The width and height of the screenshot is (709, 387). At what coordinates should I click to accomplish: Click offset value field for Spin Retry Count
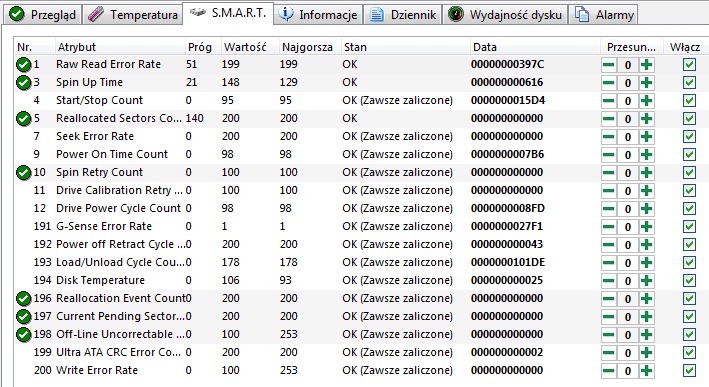click(x=628, y=173)
